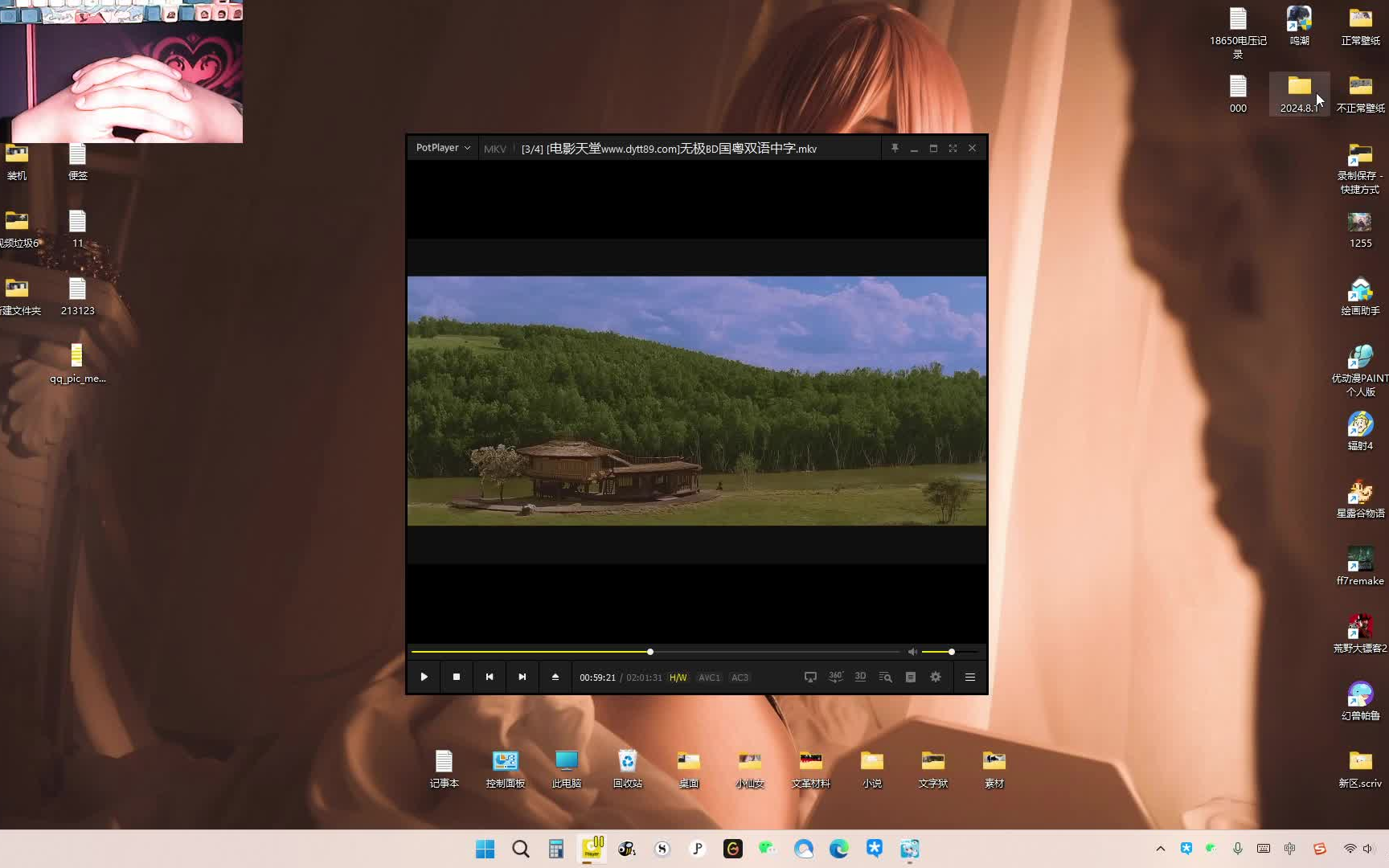Select the qq_pic_me... archive file
1389x868 pixels.
pos(77,364)
